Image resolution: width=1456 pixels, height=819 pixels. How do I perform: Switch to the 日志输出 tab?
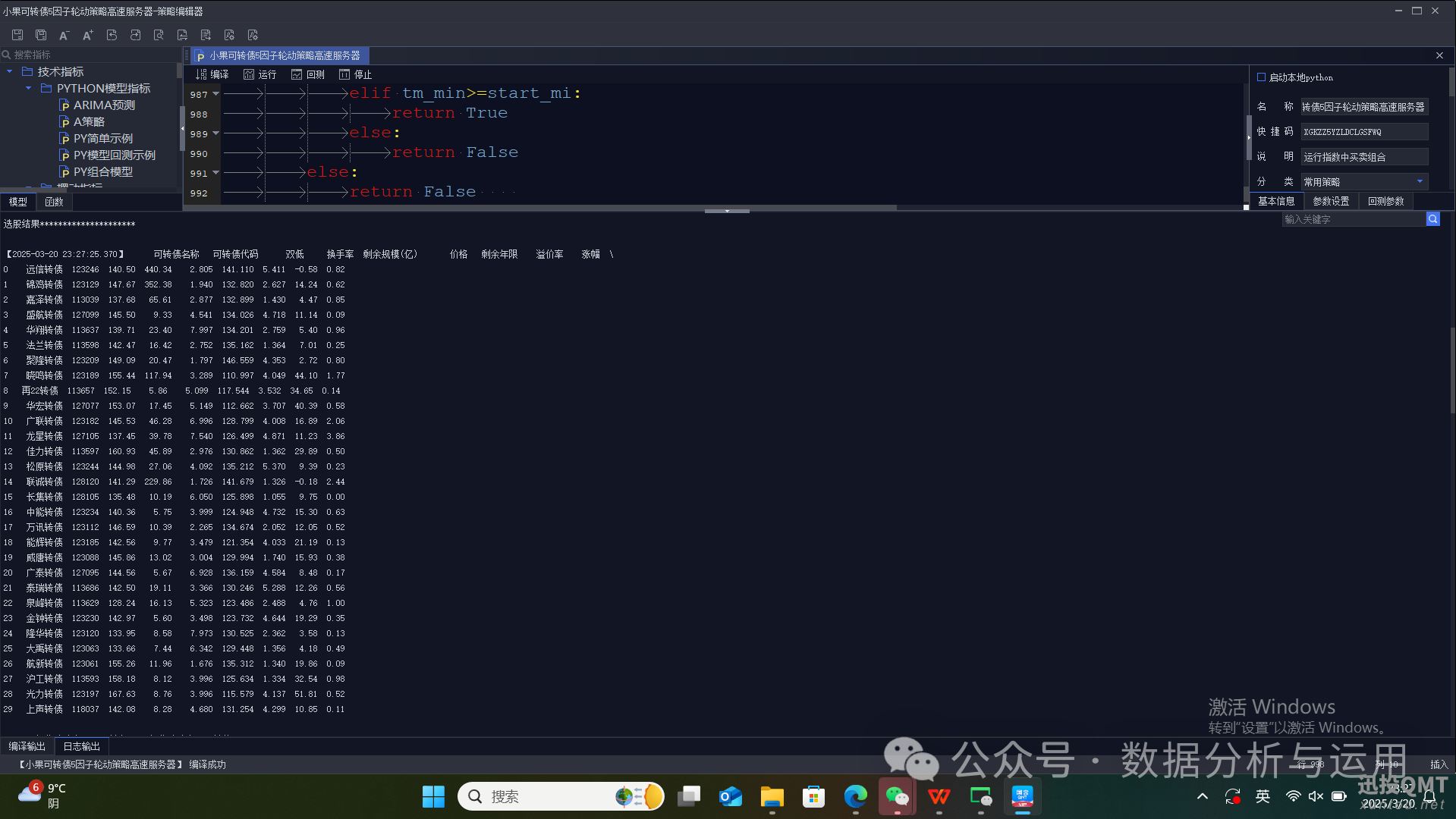81,746
